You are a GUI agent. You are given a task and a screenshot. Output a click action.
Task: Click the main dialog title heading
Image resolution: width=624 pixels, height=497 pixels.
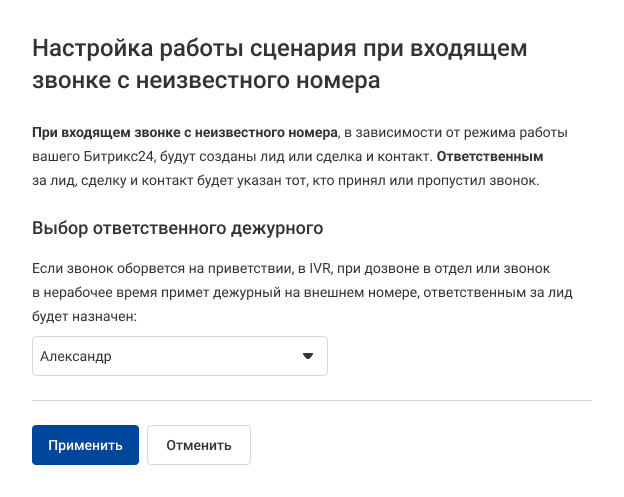click(280, 49)
